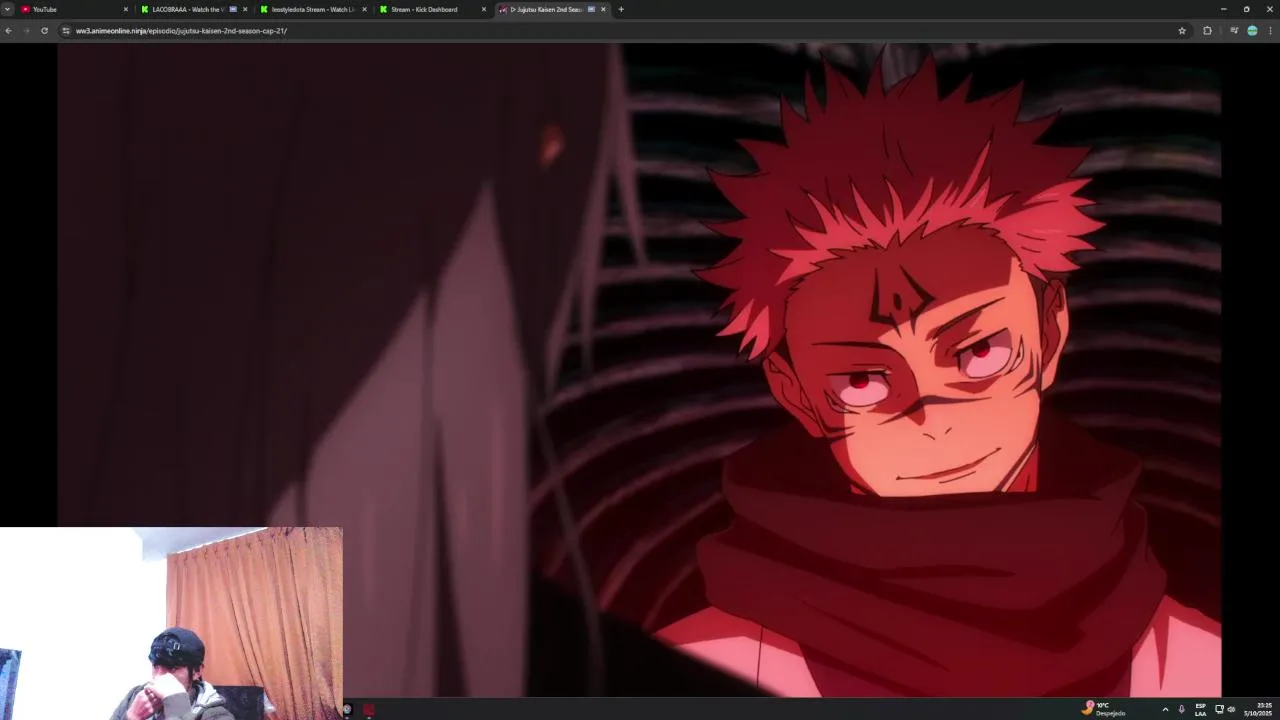
Task: Show hidden system tray icons
Action: coord(1165,709)
